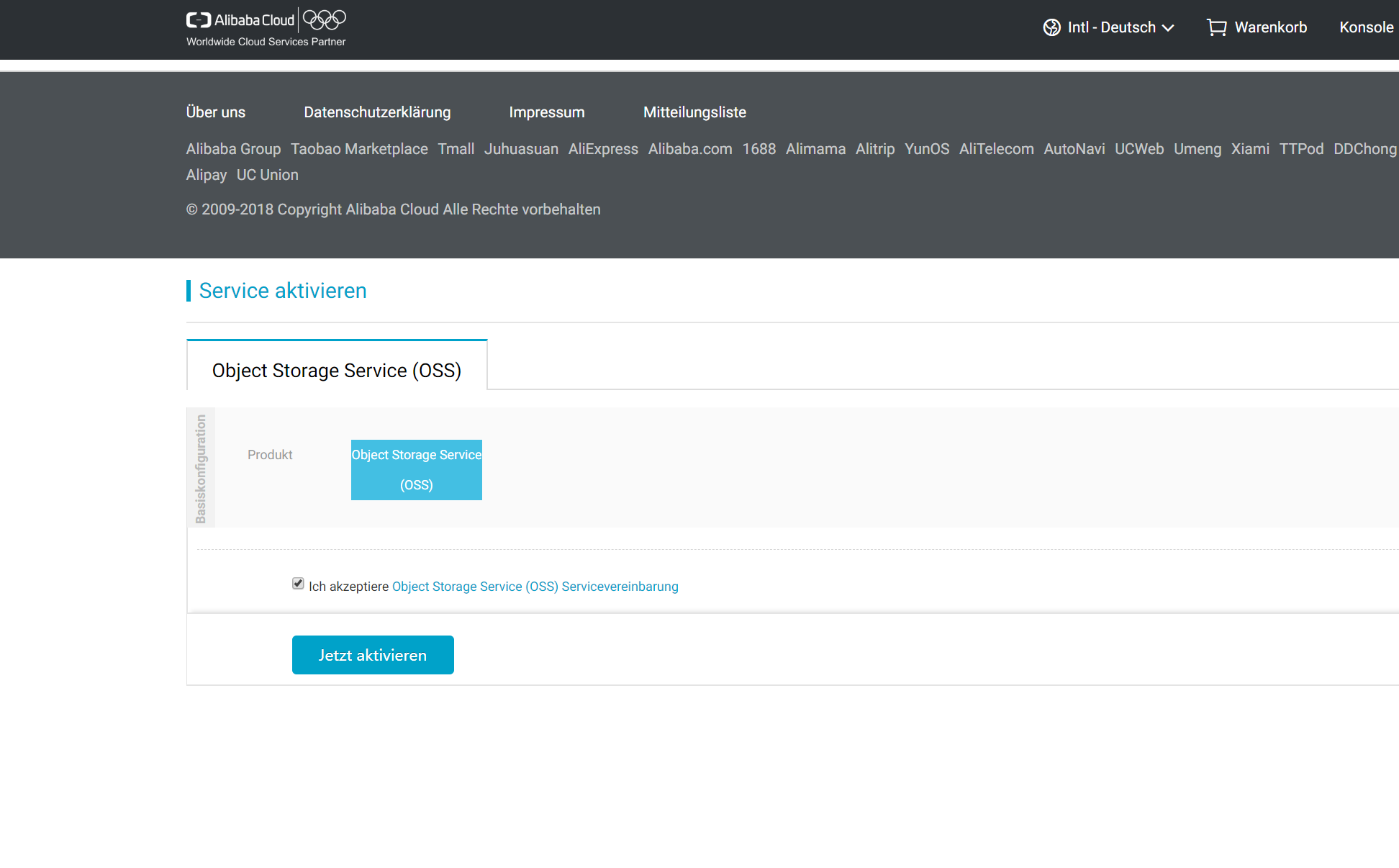Visit UCWeb link
This screenshot has width=1399, height=868.
(x=1139, y=149)
